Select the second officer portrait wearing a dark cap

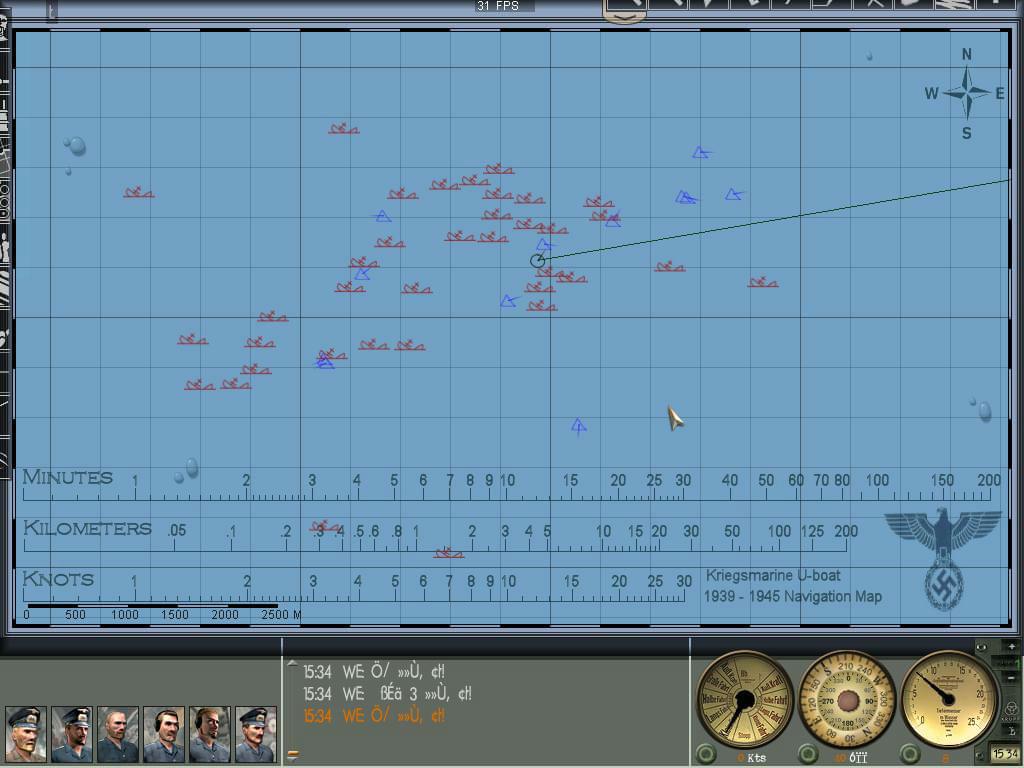coord(72,734)
